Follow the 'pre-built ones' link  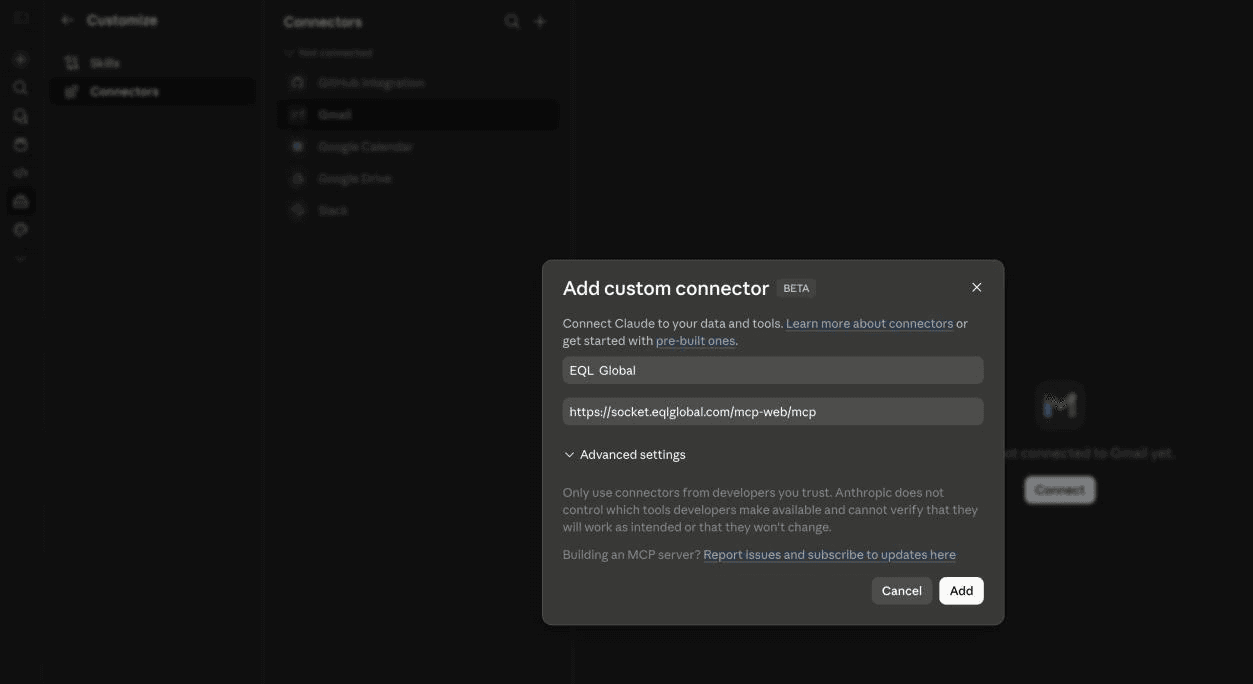pyautogui.click(x=695, y=341)
